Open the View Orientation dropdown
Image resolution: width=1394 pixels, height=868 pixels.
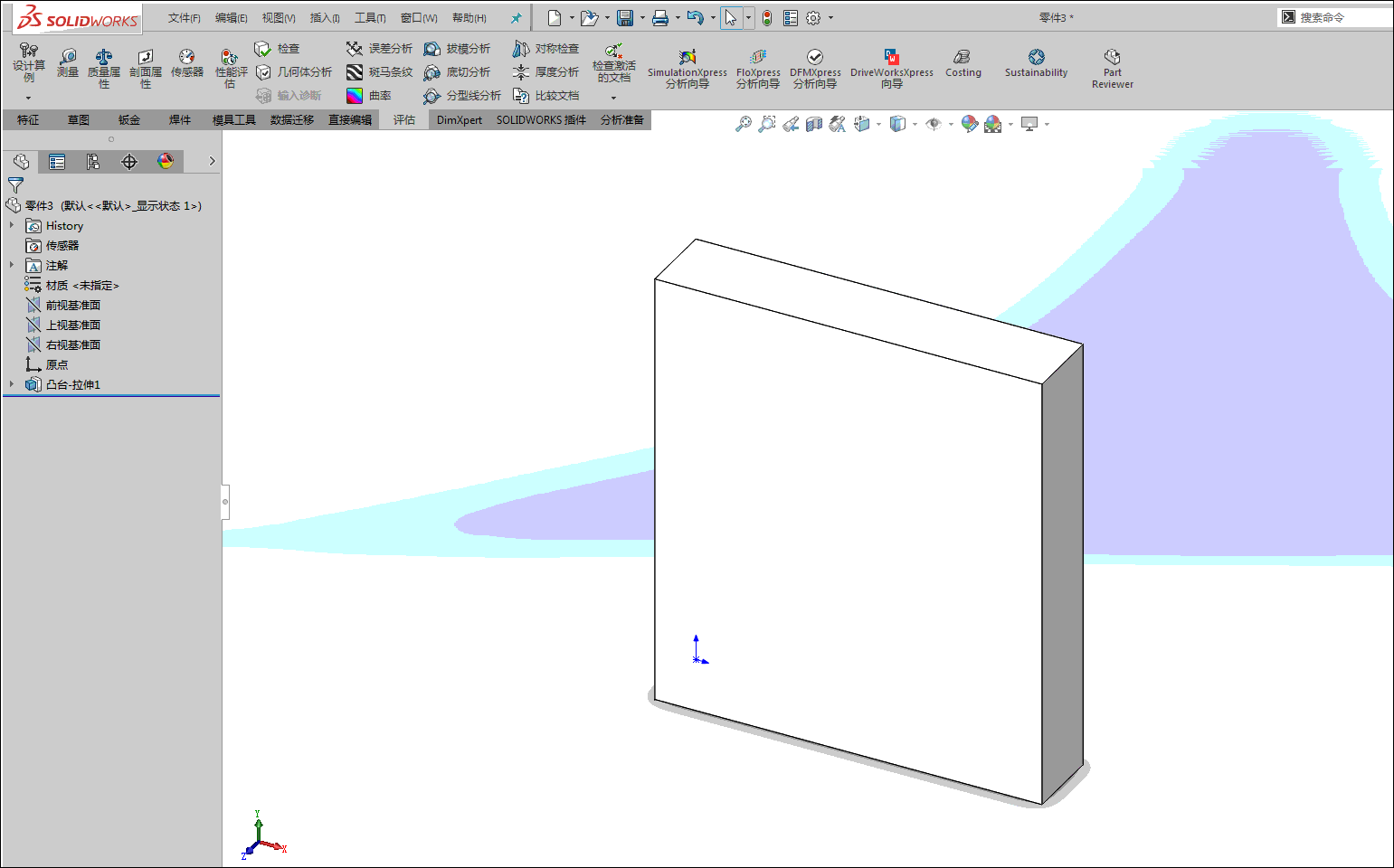[878, 124]
